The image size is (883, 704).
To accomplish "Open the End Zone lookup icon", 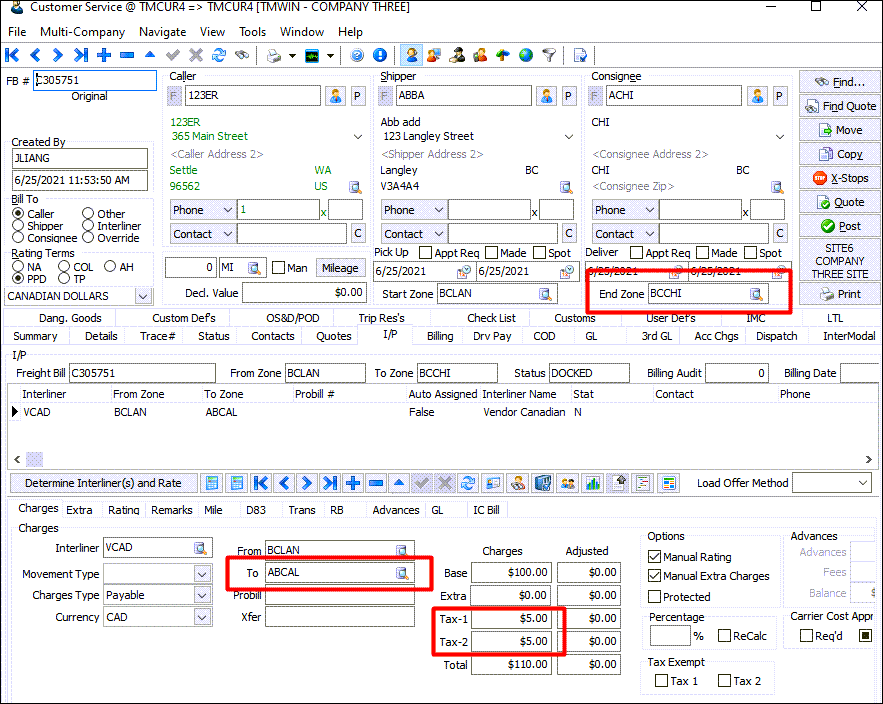I will (x=757, y=294).
